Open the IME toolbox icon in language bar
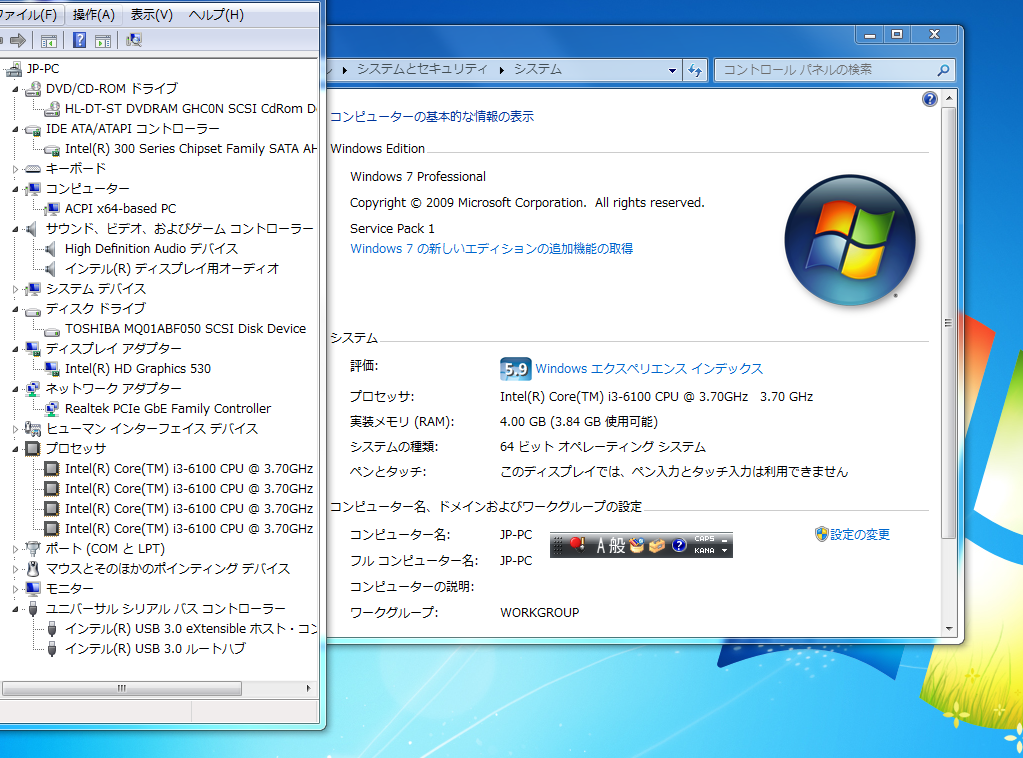Screen dimensions: 1023x758 [656, 545]
